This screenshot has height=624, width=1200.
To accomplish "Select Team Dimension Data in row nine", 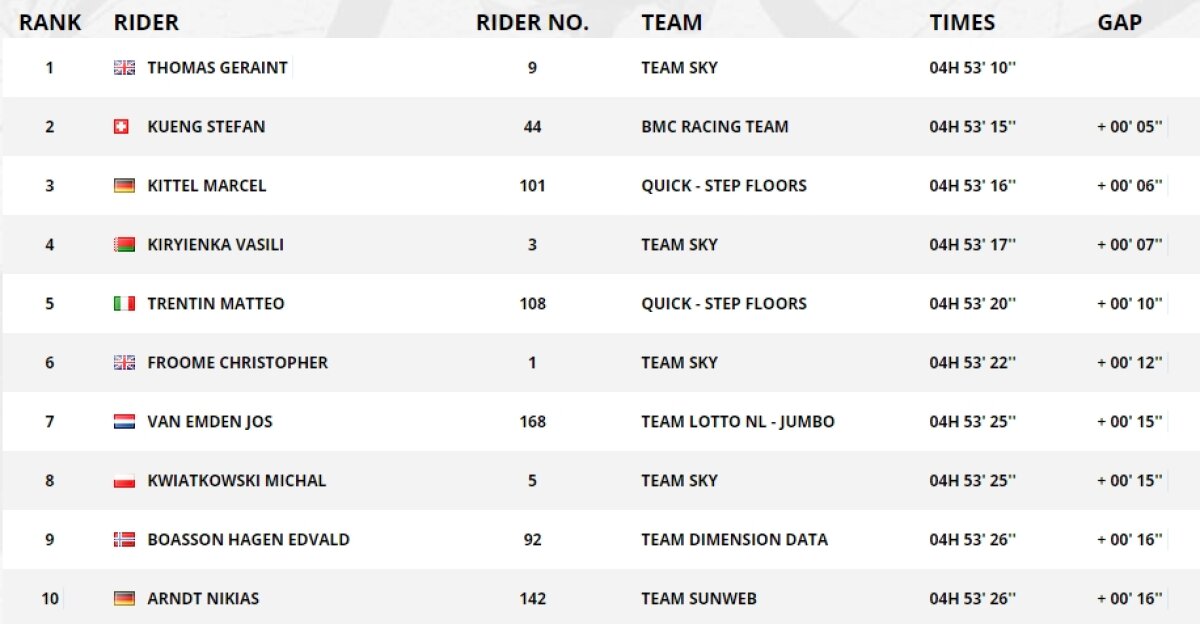I will tap(734, 540).
